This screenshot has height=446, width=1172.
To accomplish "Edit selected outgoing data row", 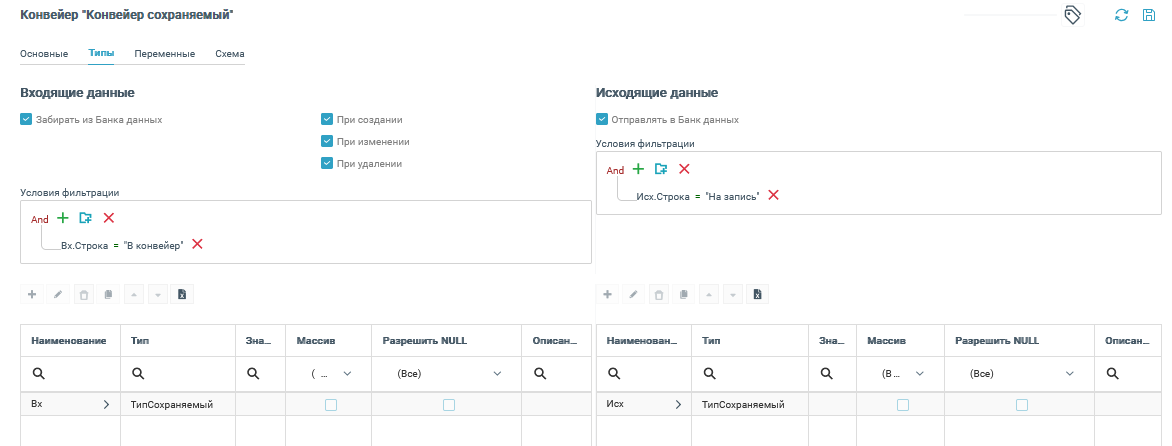I will [x=633, y=294].
